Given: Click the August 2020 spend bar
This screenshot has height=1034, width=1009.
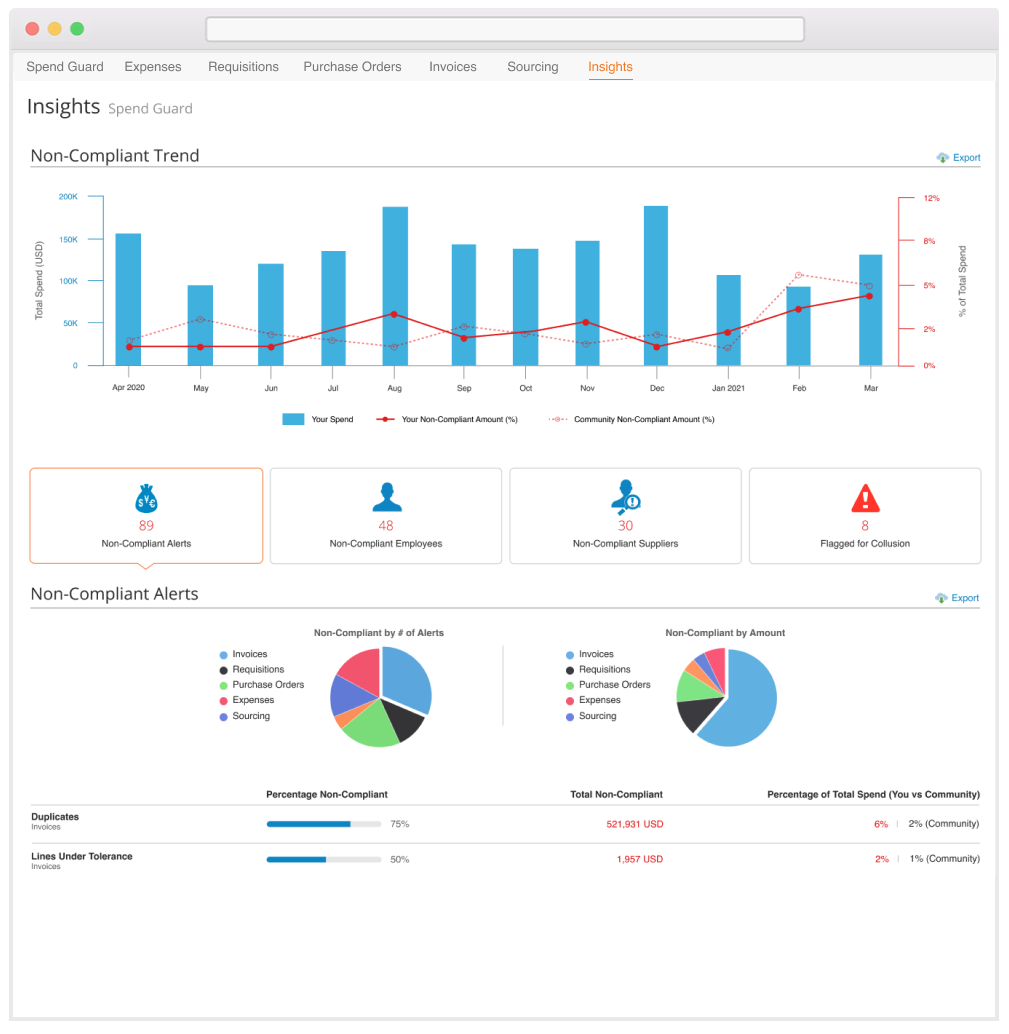Looking at the screenshot, I should coord(395,285).
